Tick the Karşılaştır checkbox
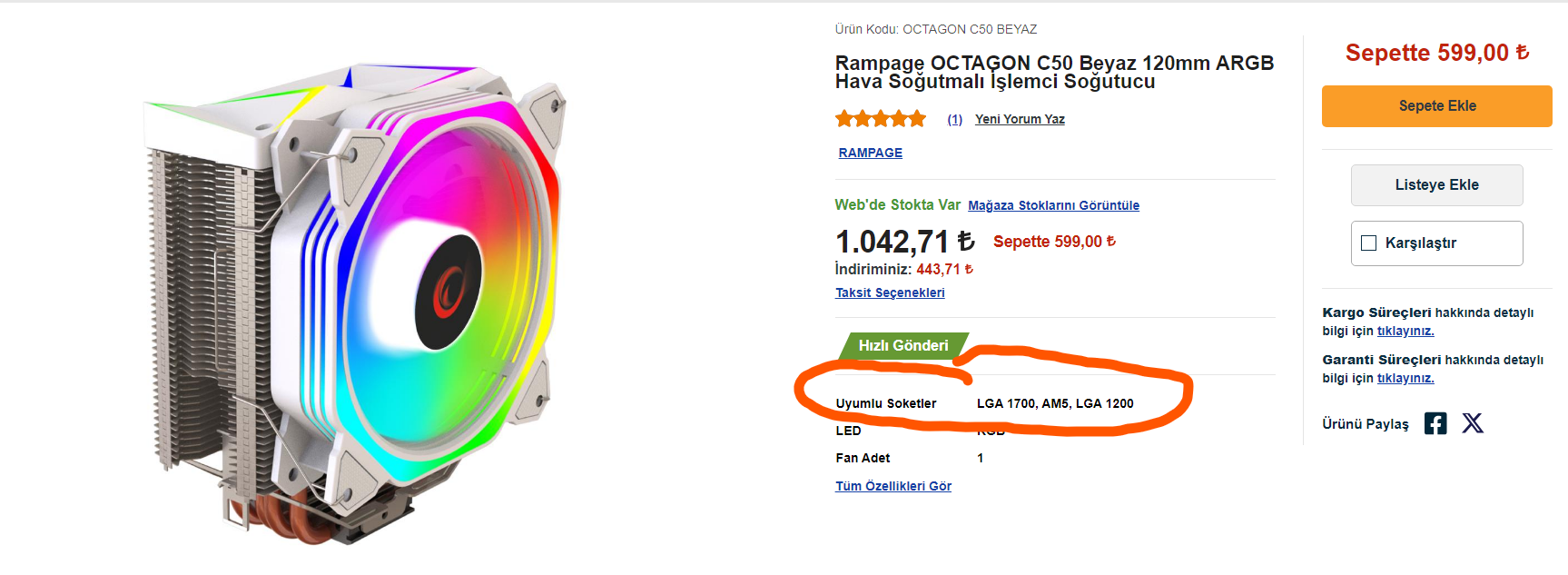1568x575 pixels. pyautogui.click(x=1368, y=243)
